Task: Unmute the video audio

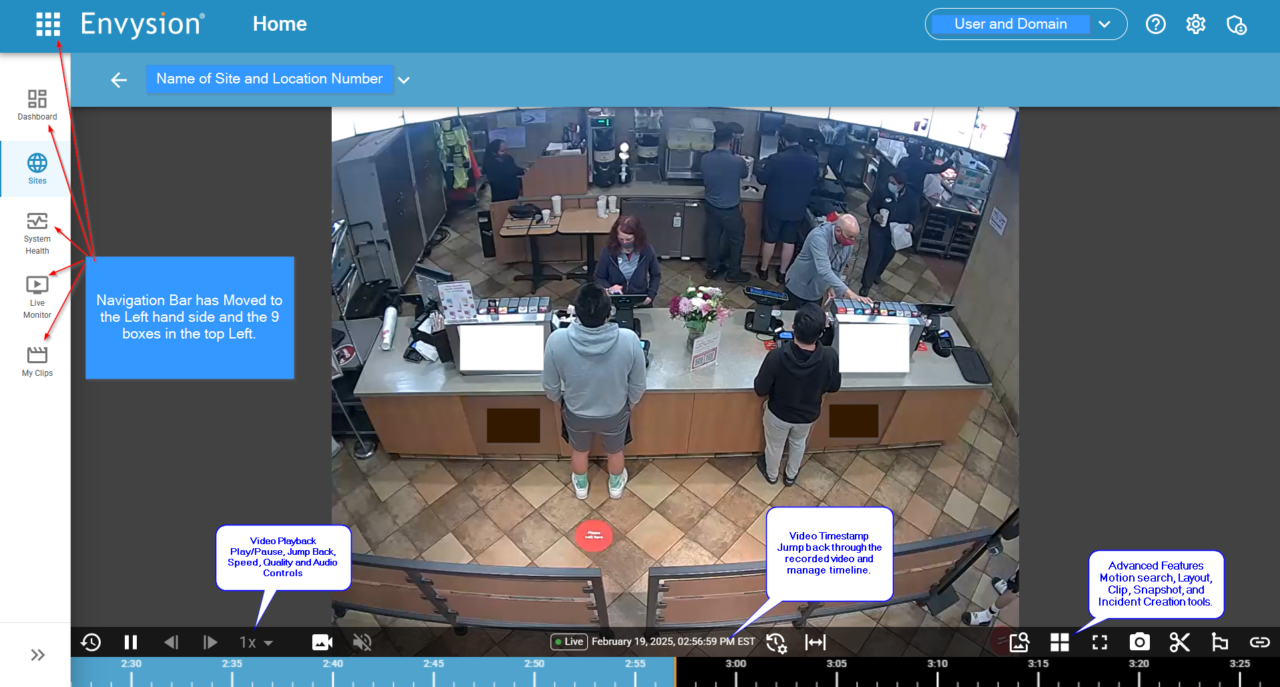Action: [x=362, y=642]
